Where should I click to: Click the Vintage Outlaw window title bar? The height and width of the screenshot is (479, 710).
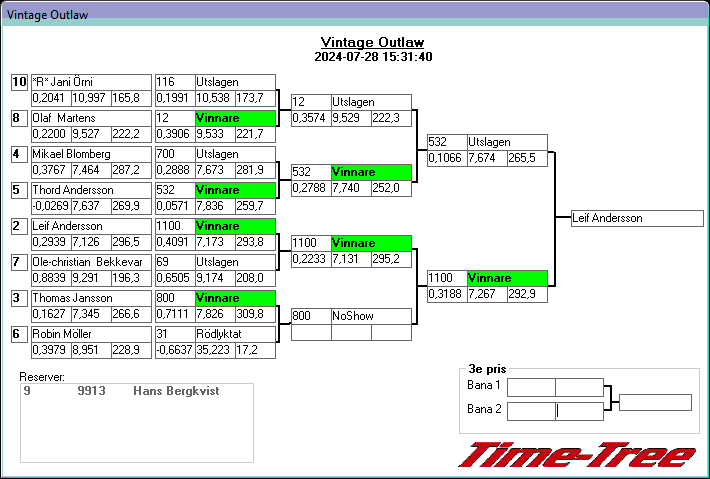coord(355,14)
